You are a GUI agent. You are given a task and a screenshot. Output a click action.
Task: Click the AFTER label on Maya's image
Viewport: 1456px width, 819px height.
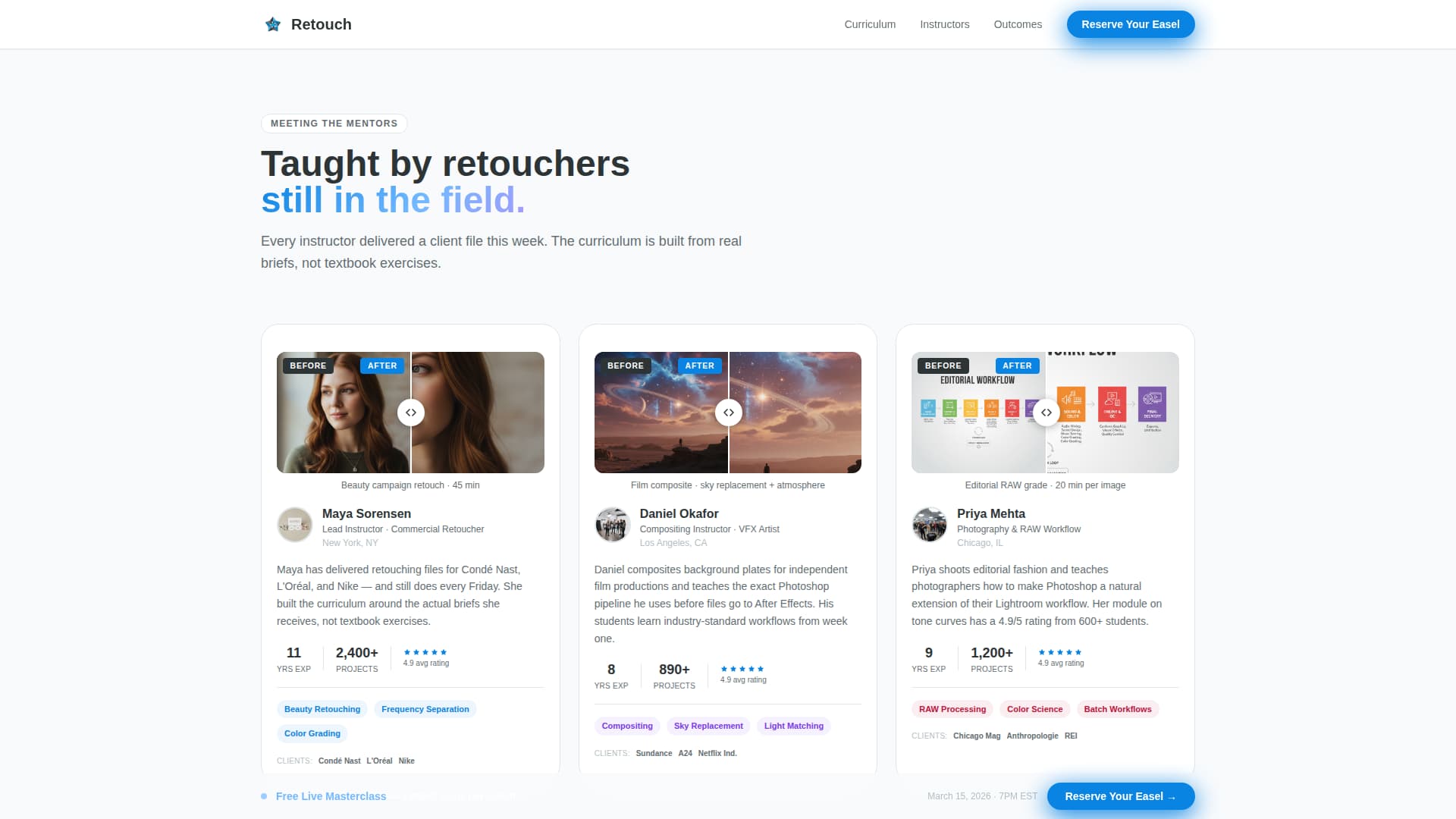[x=382, y=366]
